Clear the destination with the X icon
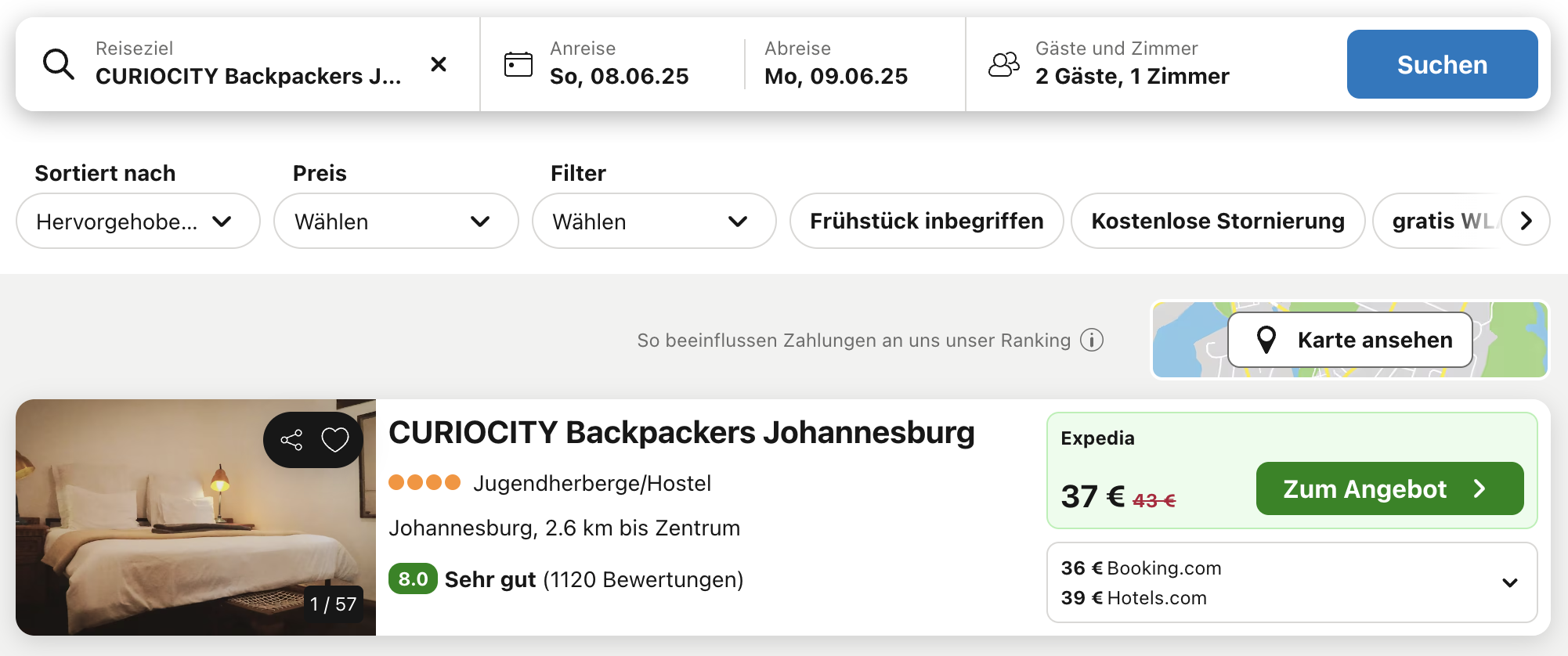 439,64
